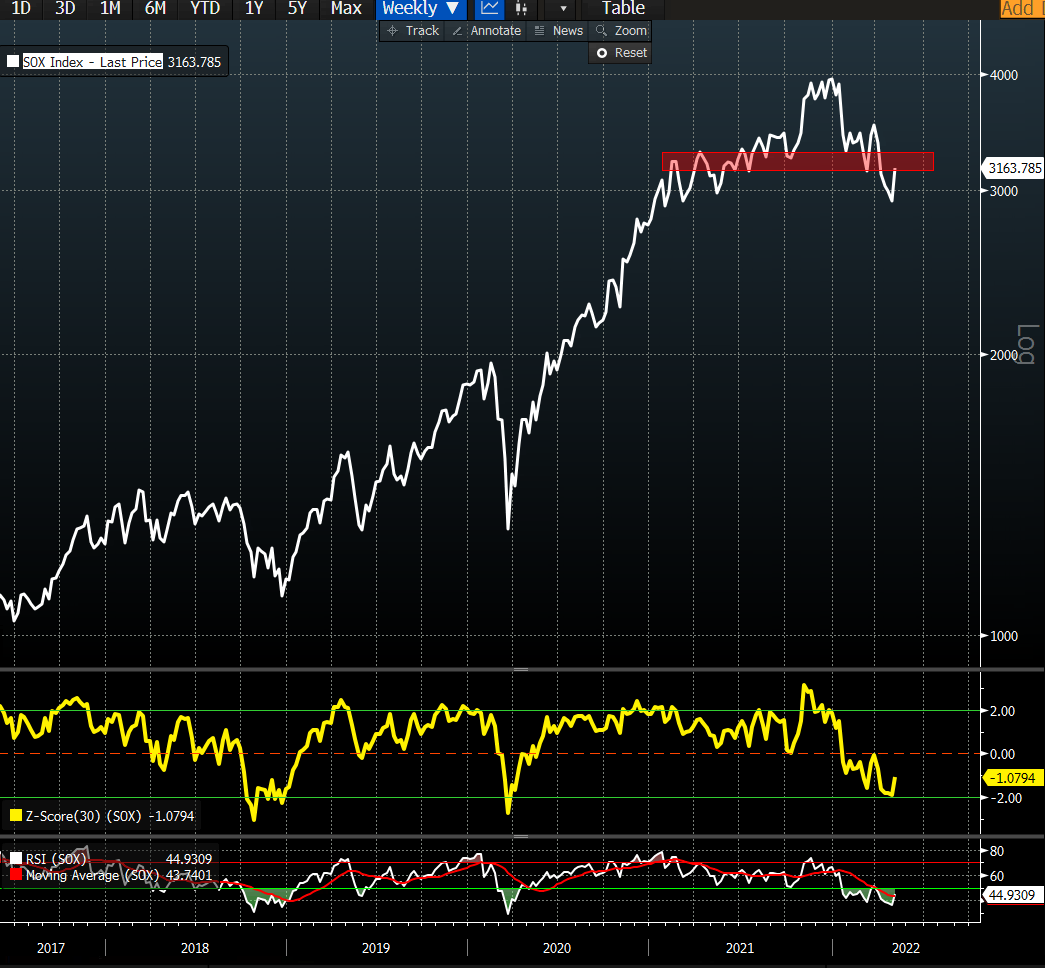The image size is (1045, 968).
Task: Click the 2000 price axis label
Action: [1004, 355]
